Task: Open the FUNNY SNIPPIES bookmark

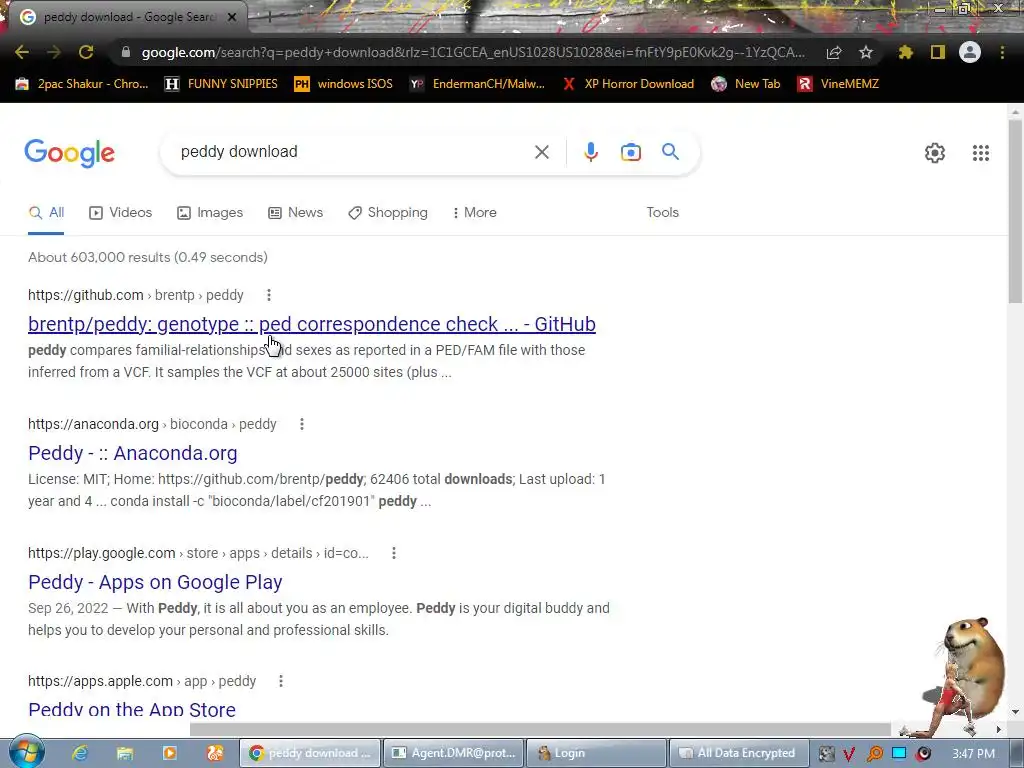Action: pyautogui.click(x=221, y=84)
